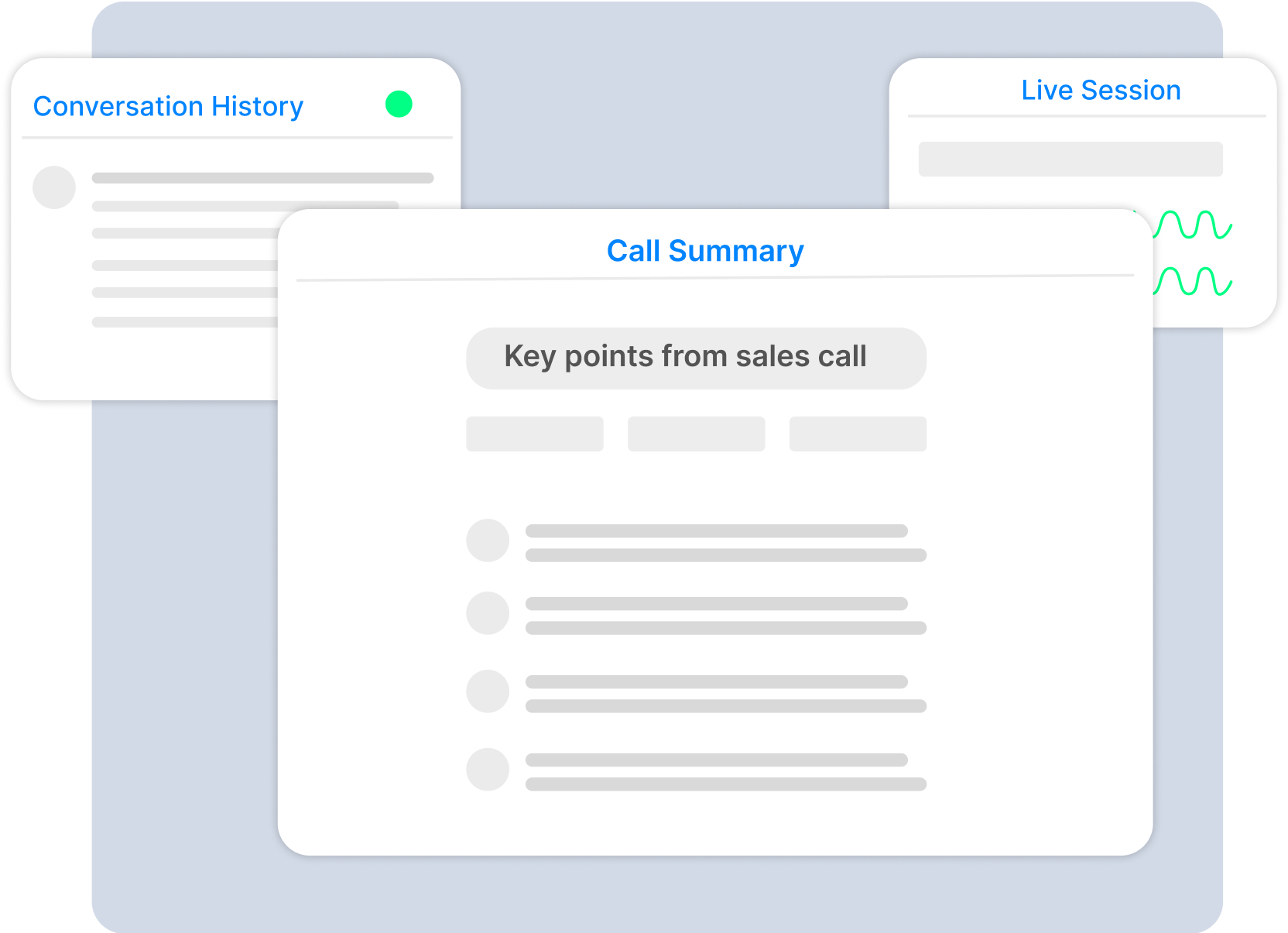Open the Conversation History panel title
This screenshot has width=1288, height=933.
click(168, 106)
